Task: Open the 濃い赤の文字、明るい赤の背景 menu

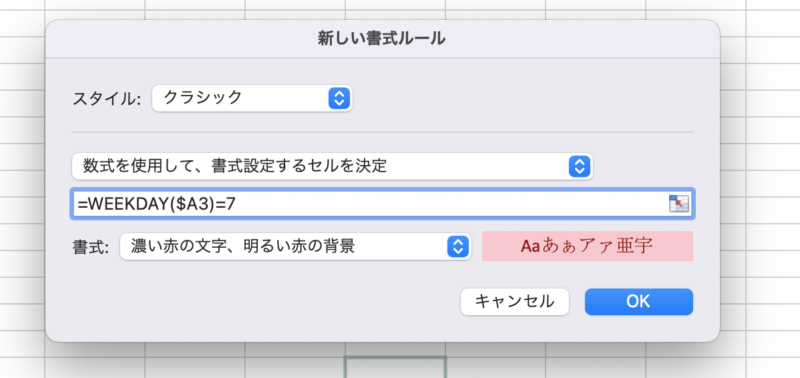Action: [x=295, y=247]
